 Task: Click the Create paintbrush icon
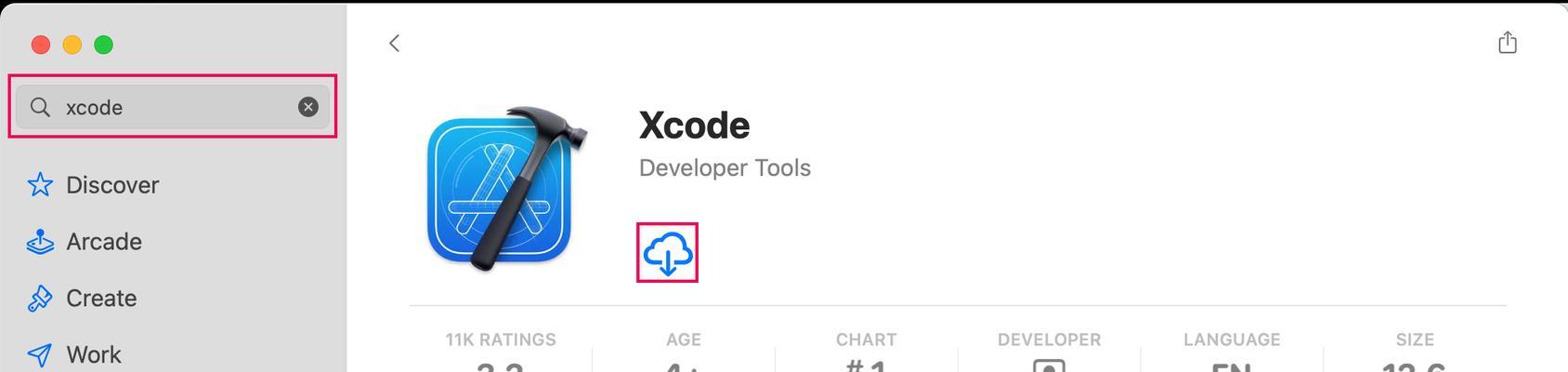40,299
